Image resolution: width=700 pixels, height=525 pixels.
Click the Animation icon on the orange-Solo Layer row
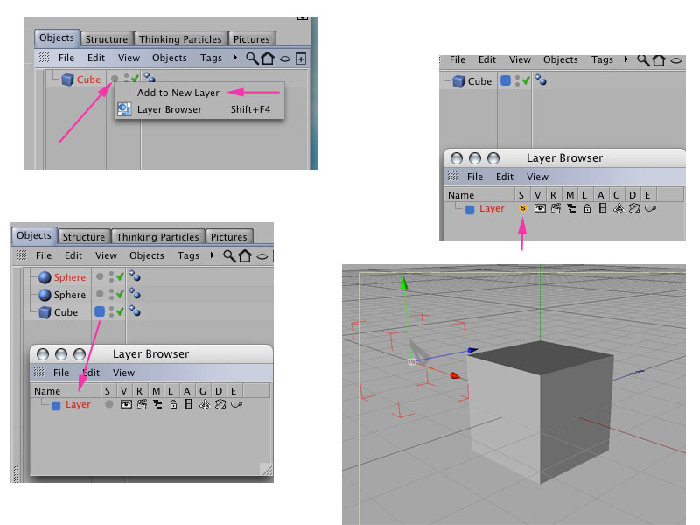pos(602,208)
